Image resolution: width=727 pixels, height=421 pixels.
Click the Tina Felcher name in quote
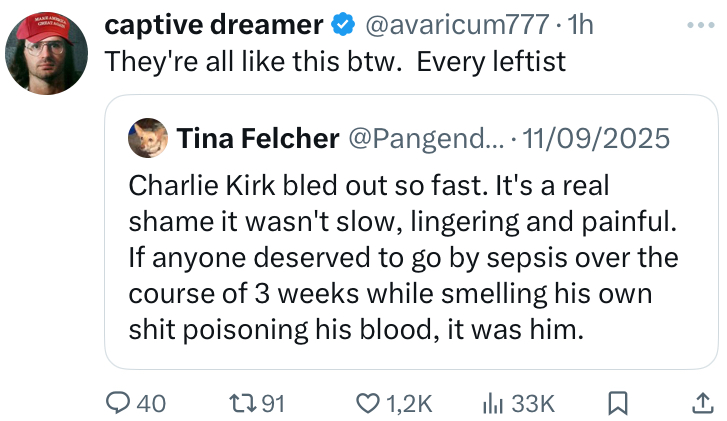tap(257, 139)
